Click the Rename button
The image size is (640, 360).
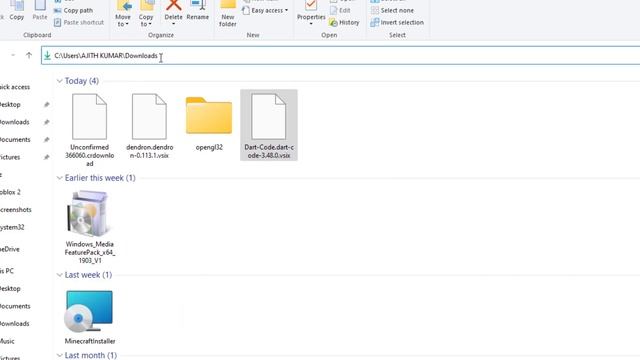(x=198, y=11)
